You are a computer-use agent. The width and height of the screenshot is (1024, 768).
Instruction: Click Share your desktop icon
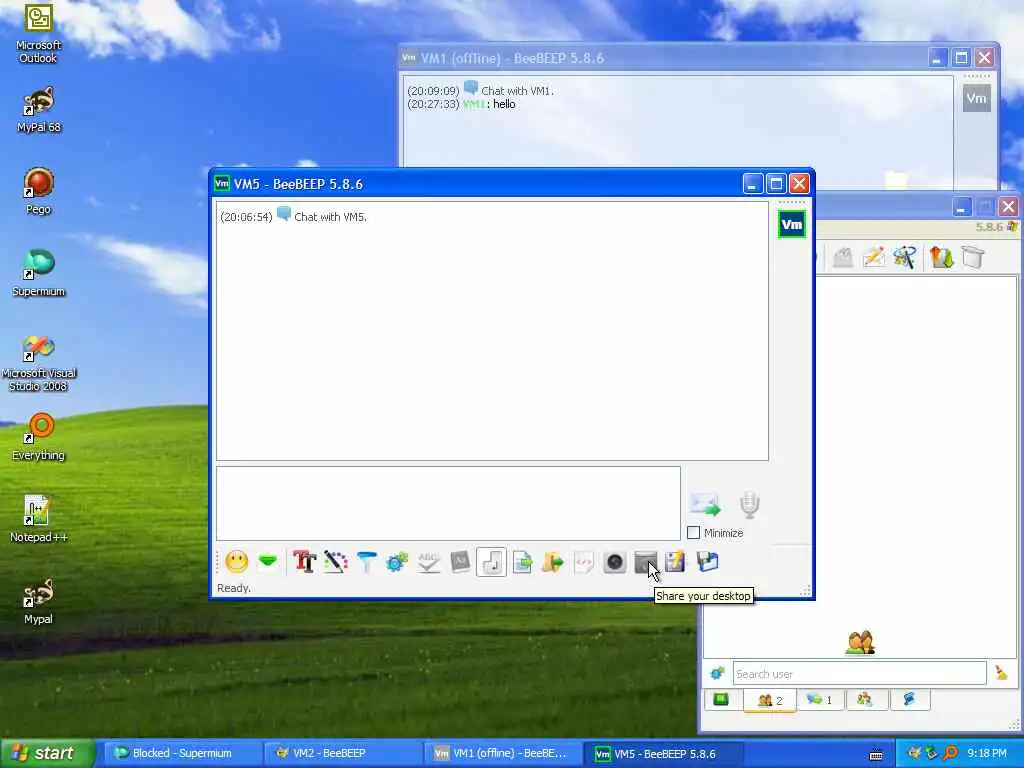[645, 562]
